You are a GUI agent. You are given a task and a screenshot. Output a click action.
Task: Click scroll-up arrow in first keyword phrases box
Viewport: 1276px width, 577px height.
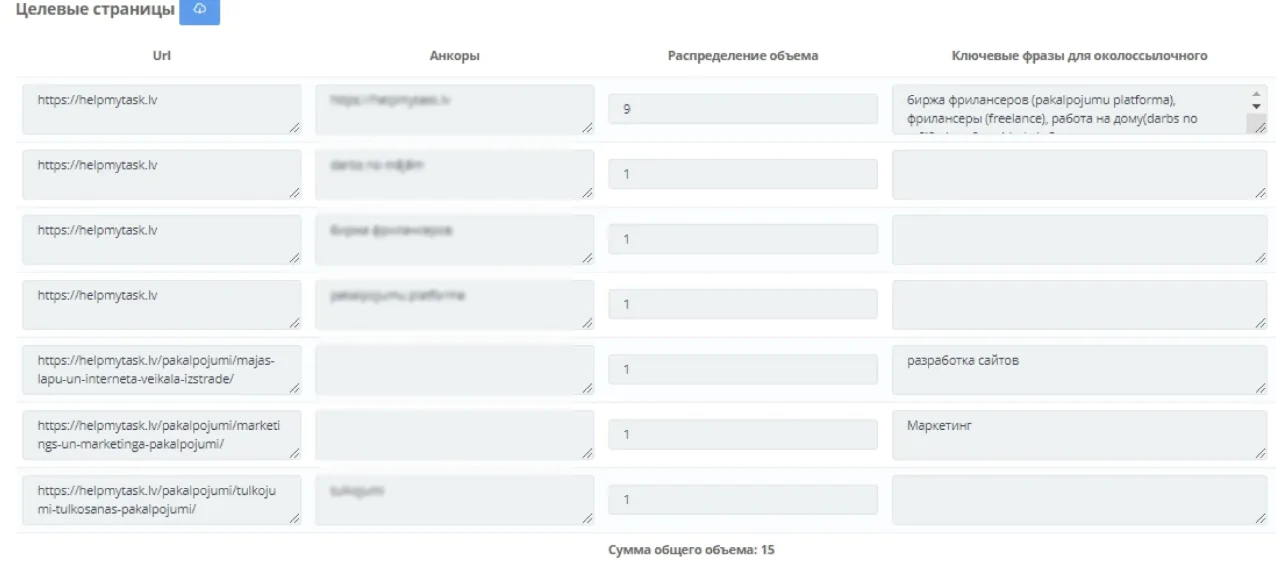point(1257,95)
